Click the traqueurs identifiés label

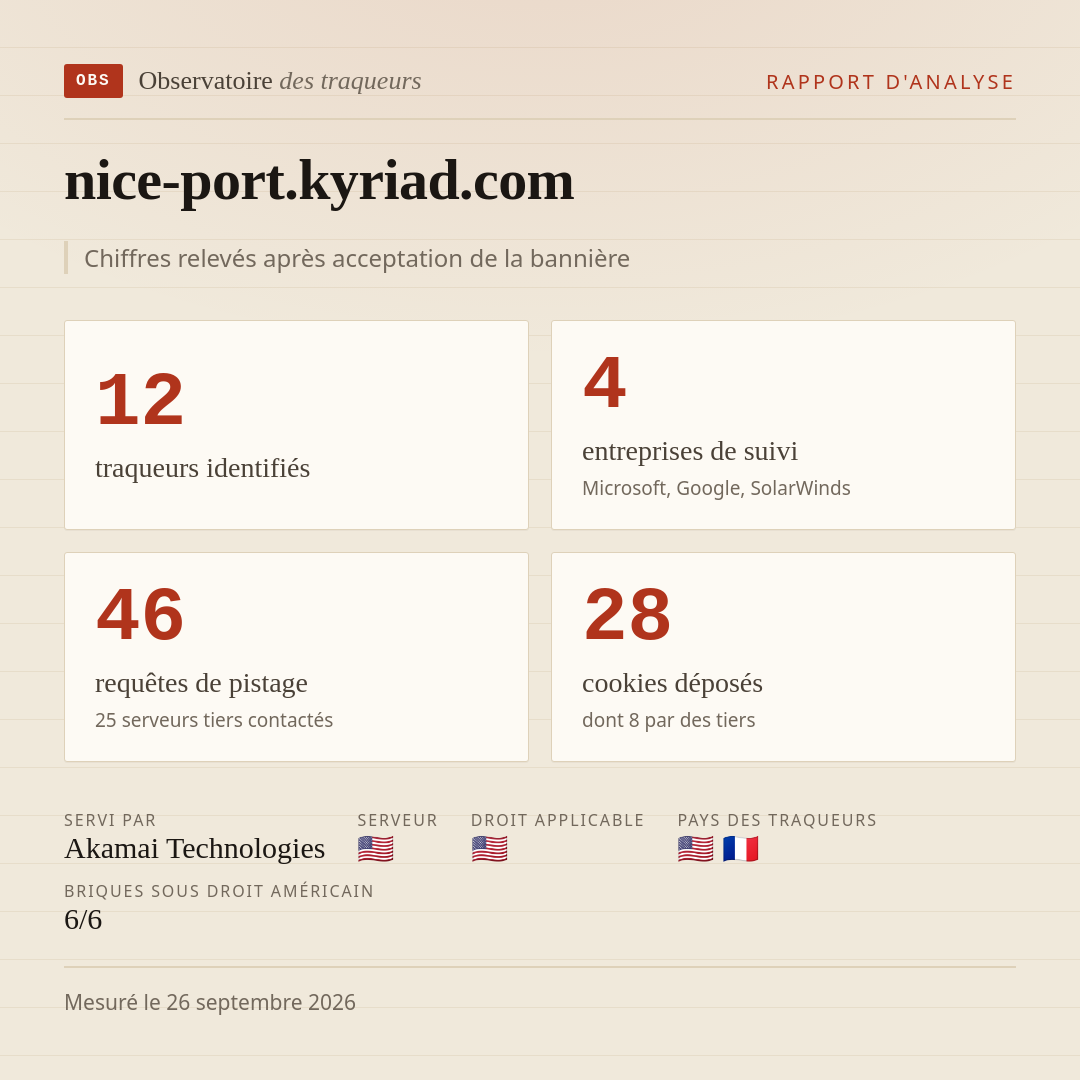click(202, 468)
